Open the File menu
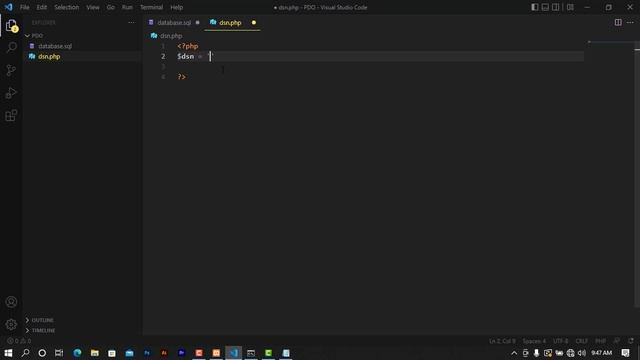Screen dimensions: 640x360 (x=24, y=7)
